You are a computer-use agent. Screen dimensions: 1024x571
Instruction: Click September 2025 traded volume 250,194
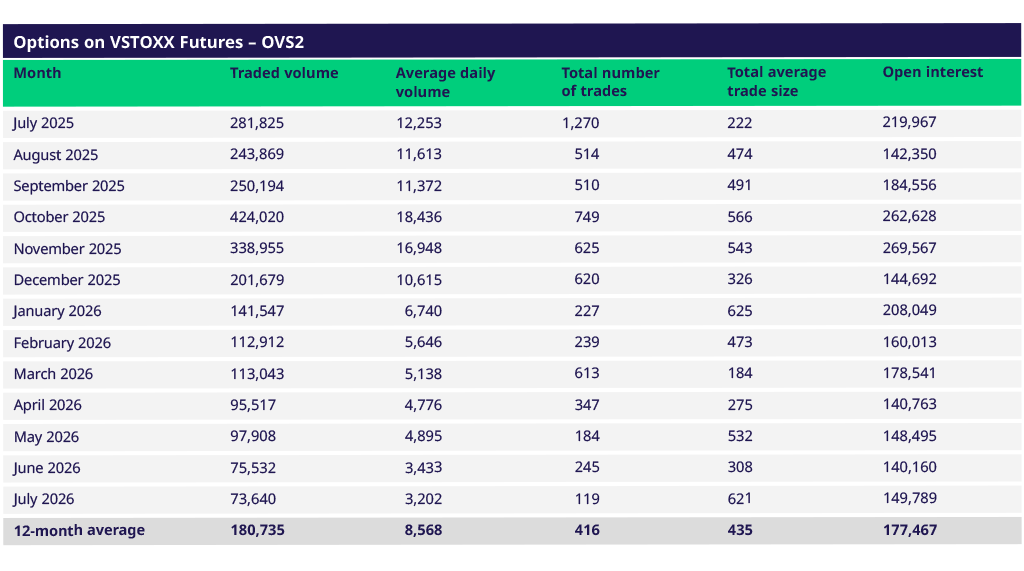tap(257, 186)
